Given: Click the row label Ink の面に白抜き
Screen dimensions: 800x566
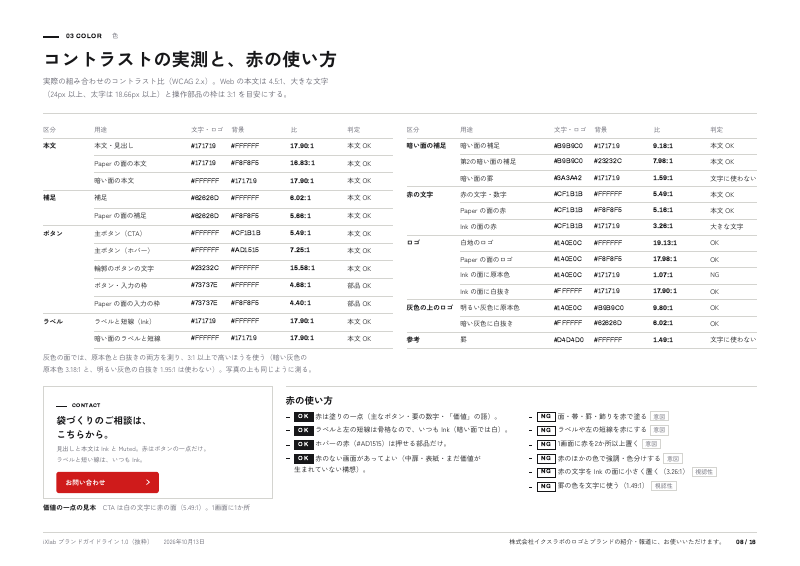Looking at the screenshot, I should (x=485, y=291).
